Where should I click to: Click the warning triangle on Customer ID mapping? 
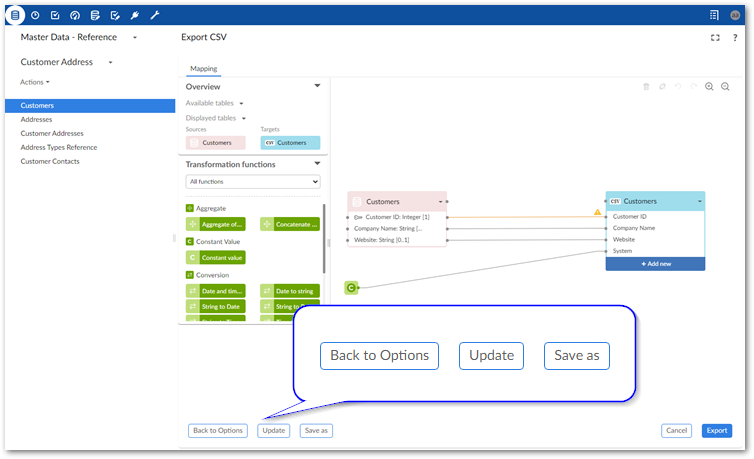tap(597, 212)
